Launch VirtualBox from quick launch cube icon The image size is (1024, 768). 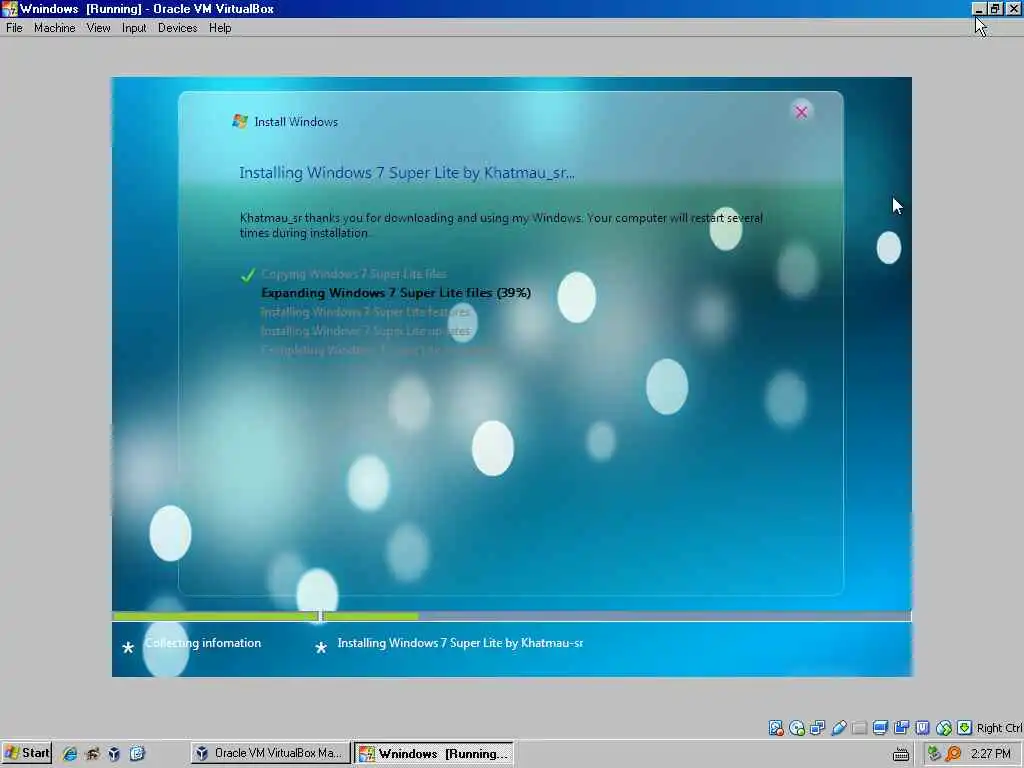(114, 754)
